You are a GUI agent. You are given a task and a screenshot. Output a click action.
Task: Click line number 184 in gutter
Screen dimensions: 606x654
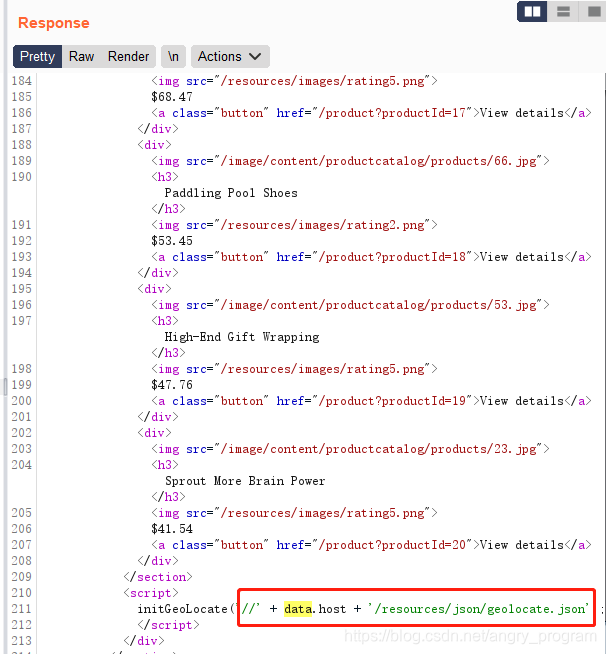tap(22, 81)
